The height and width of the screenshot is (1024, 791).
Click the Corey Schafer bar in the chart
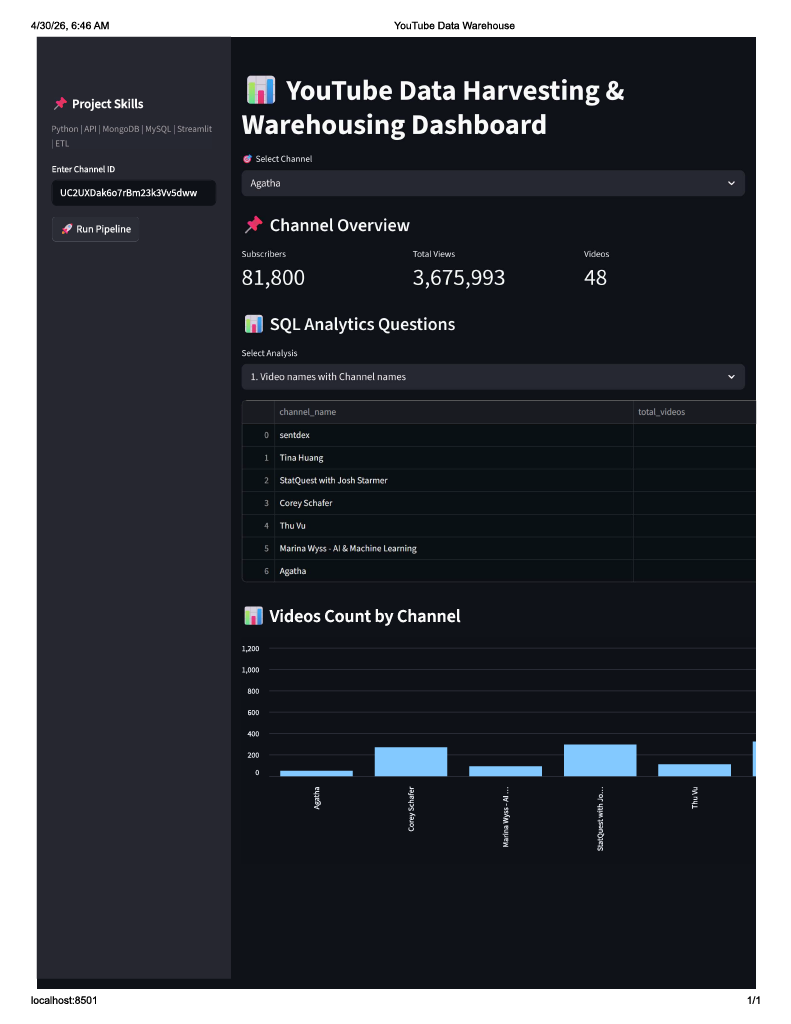pyautogui.click(x=411, y=761)
